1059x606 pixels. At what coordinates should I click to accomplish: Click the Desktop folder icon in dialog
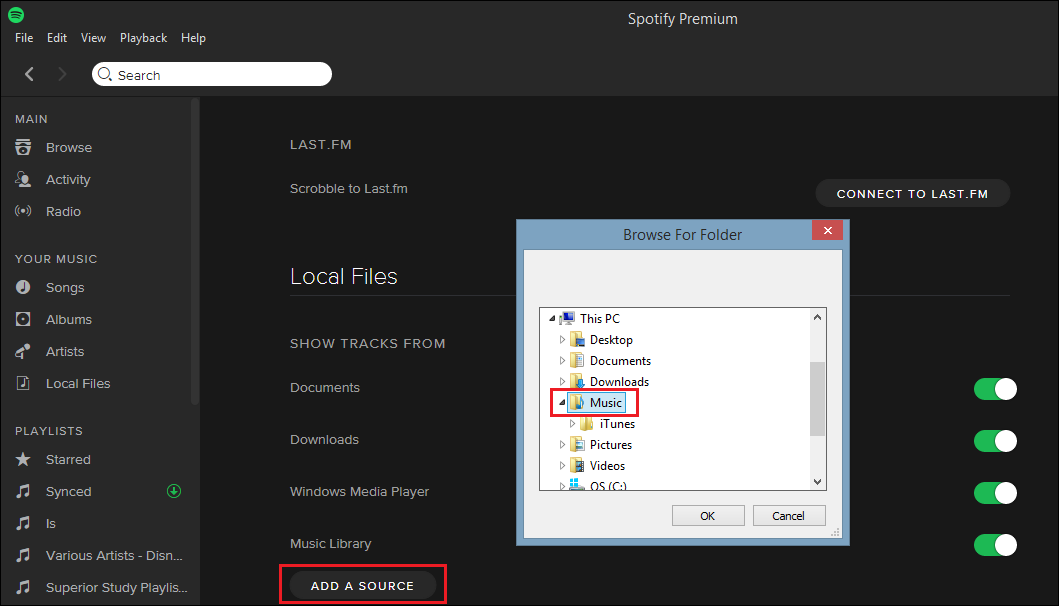click(x=577, y=339)
